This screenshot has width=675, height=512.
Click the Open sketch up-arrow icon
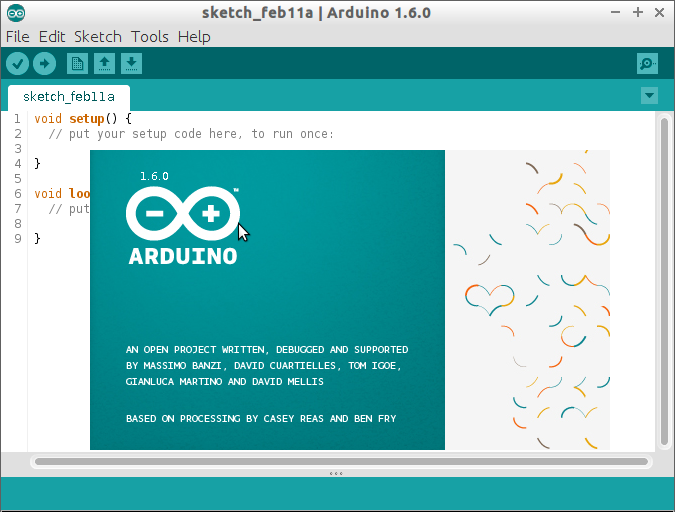point(104,64)
